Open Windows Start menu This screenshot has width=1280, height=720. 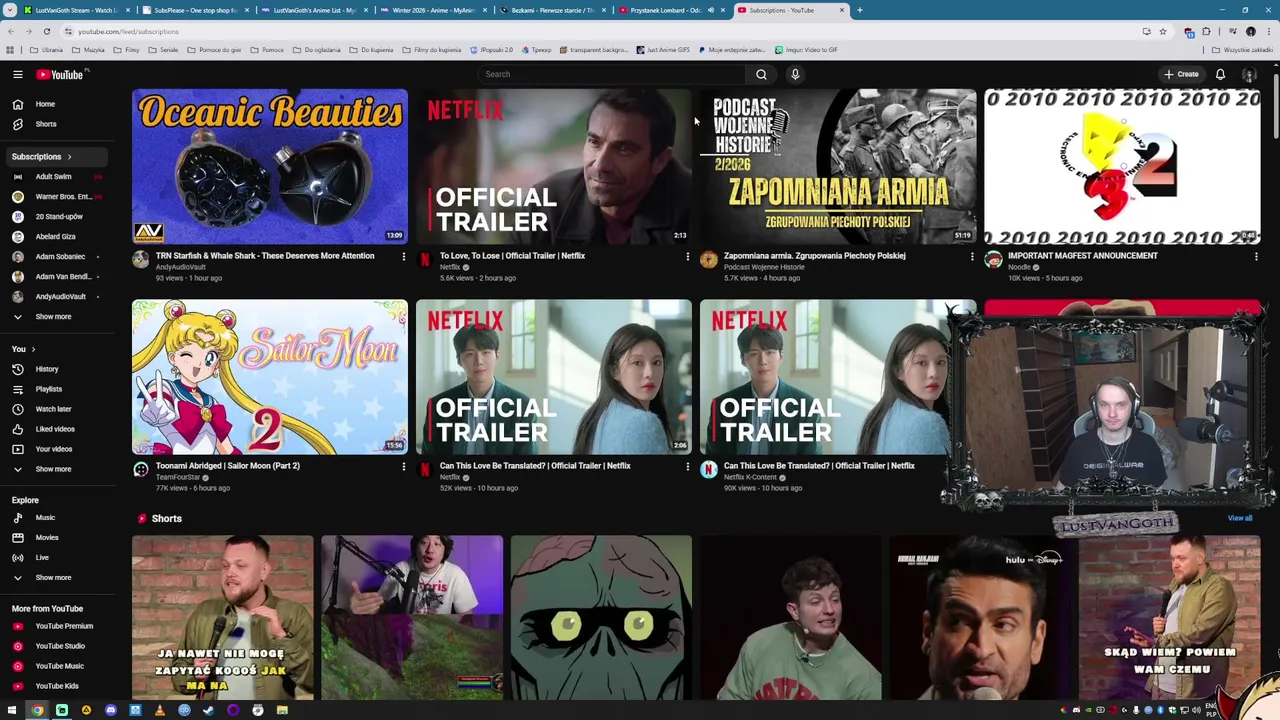pyautogui.click(x=11, y=710)
